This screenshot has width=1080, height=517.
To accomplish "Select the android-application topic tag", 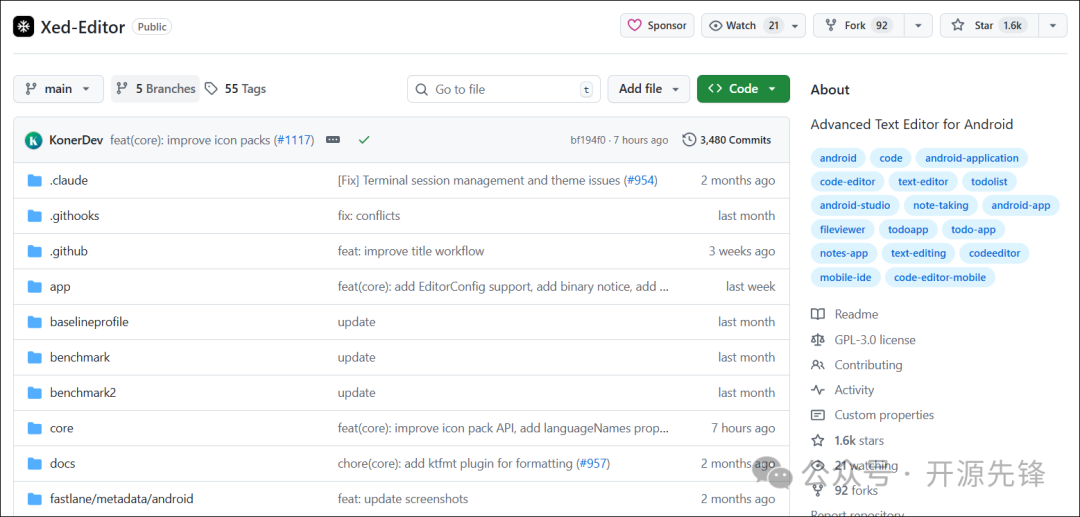I will 972,158.
